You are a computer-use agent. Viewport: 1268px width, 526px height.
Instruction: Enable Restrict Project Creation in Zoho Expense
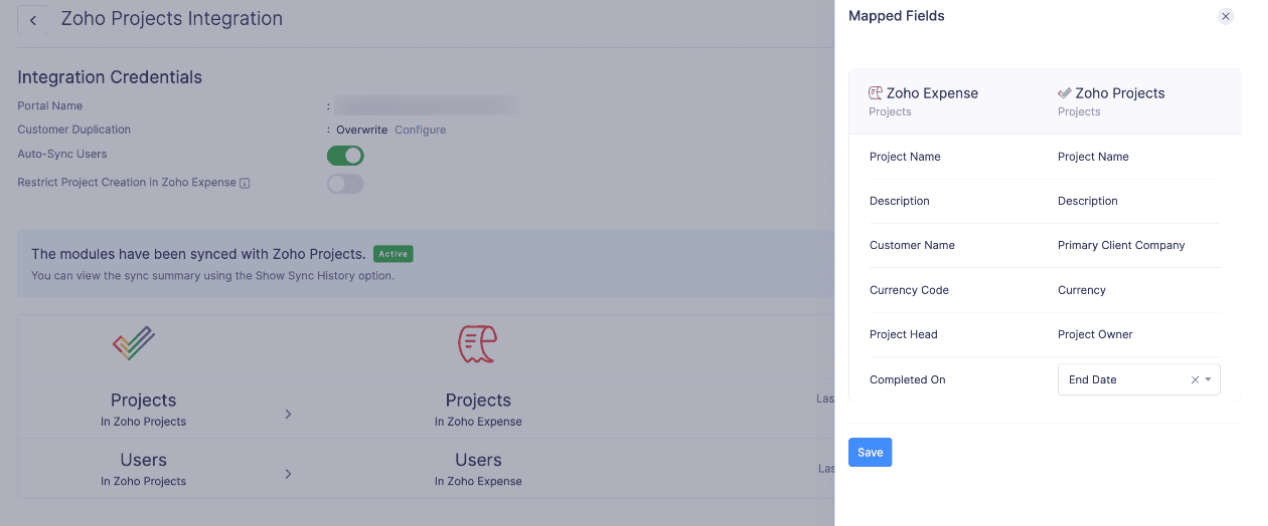pyautogui.click(x=345, y=184)
